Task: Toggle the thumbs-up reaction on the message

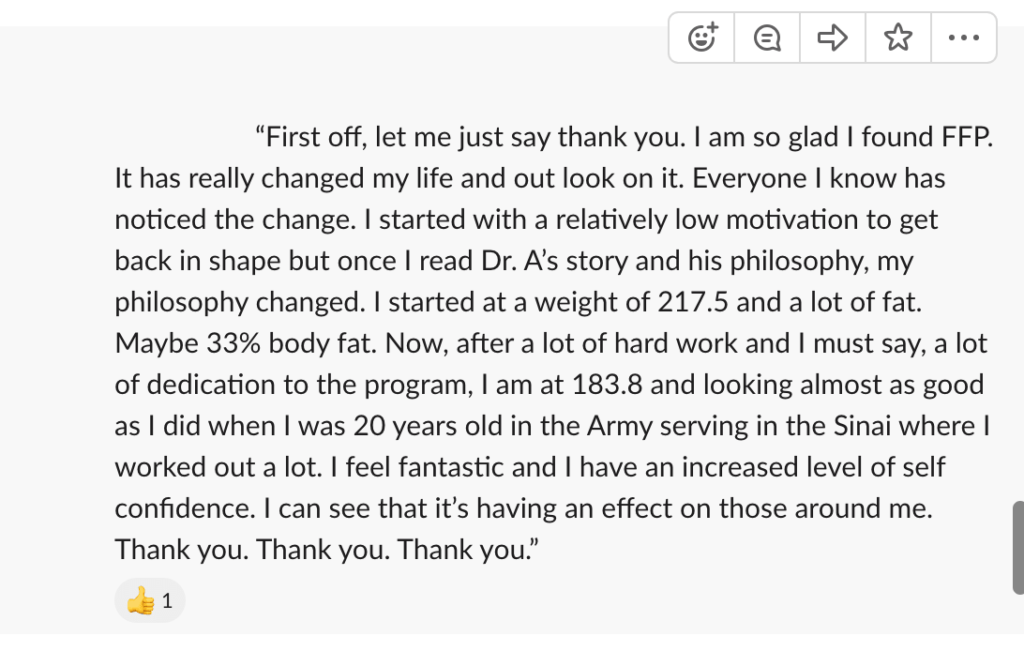Action: [150, 600]
